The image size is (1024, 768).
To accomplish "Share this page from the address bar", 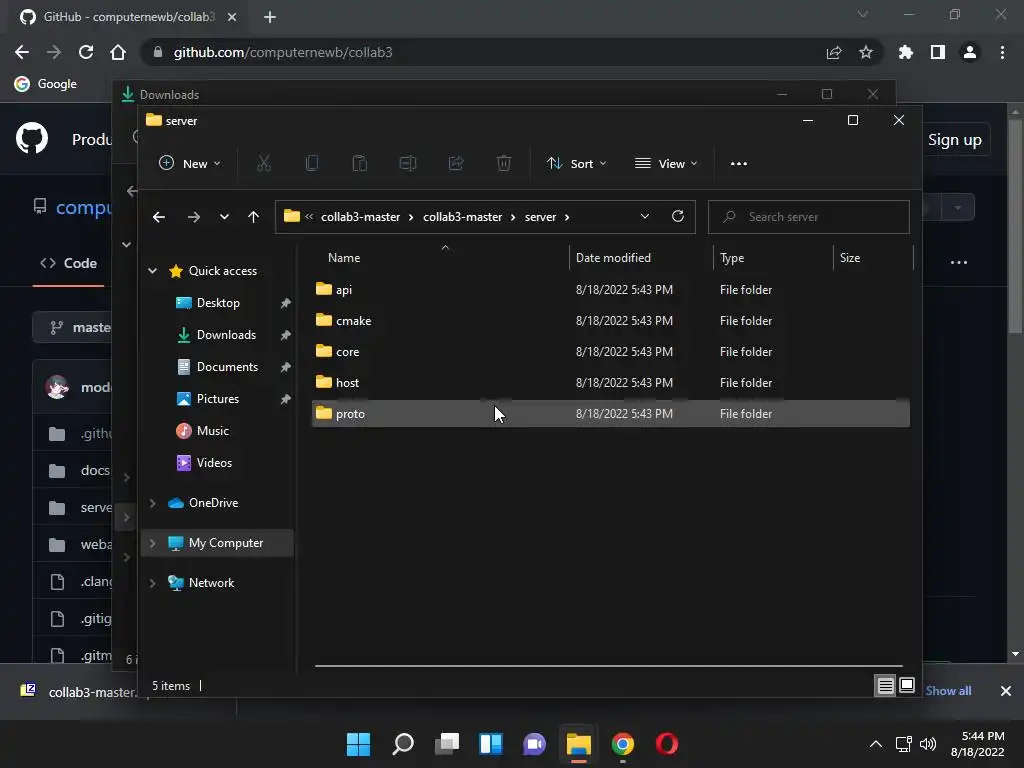I will pyautogui.click(x=834, y=52).
